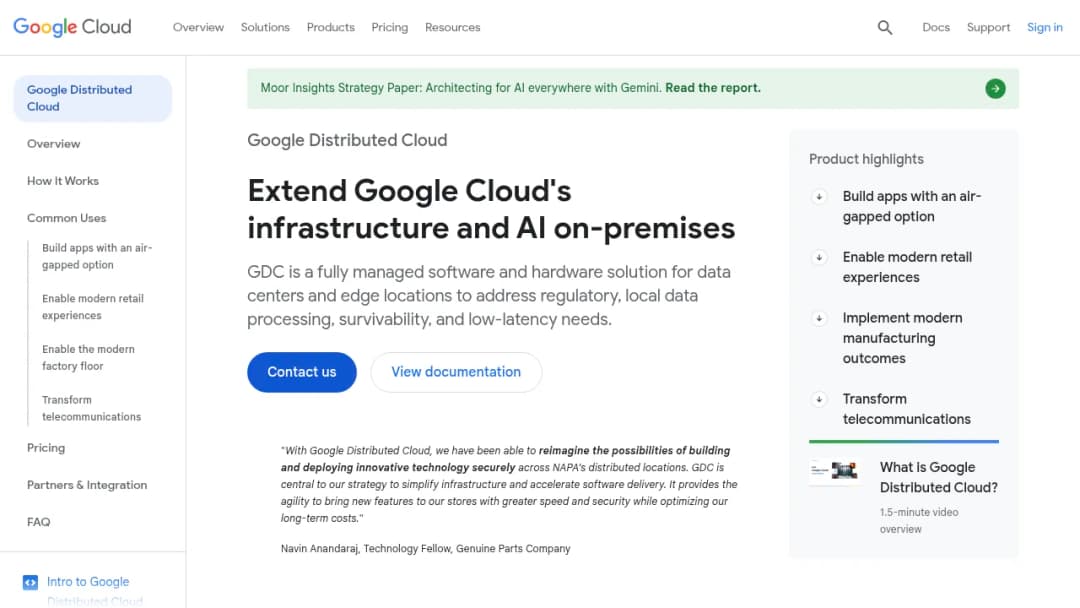Screen dimensions: 1080x608
Task: Expand Enable modern retail experiences highlight
Action: click(x=819, y=258)
